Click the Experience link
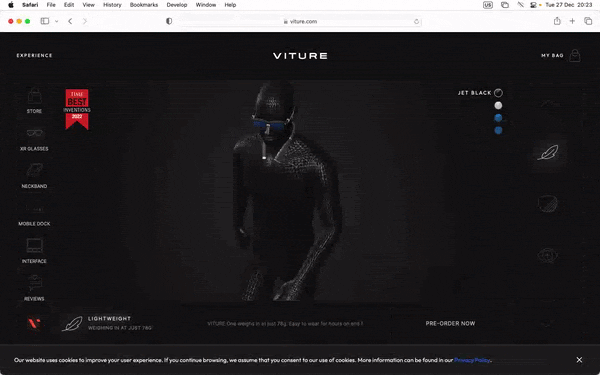 (x=34, y=55)
